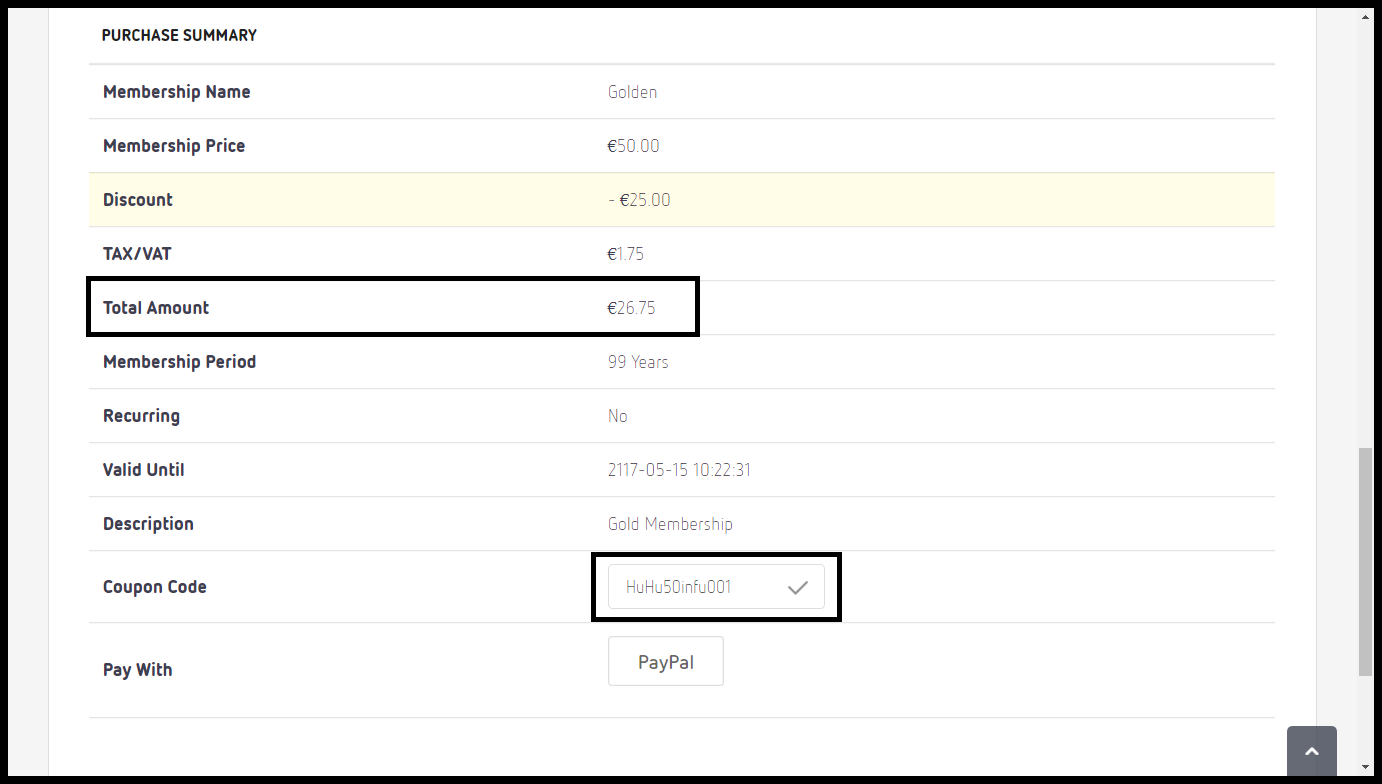The width and height of the screenshot is (1382, 784).
Task: Pay with the PayPal button
Action: [x=665, y=662]
